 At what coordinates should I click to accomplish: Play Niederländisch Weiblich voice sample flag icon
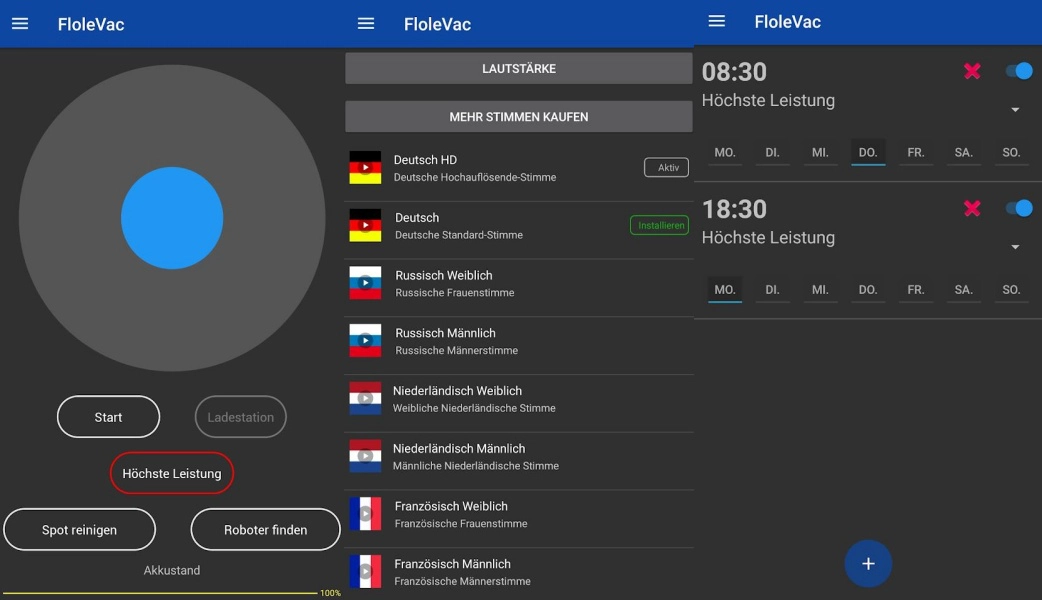tap(365, 399)
